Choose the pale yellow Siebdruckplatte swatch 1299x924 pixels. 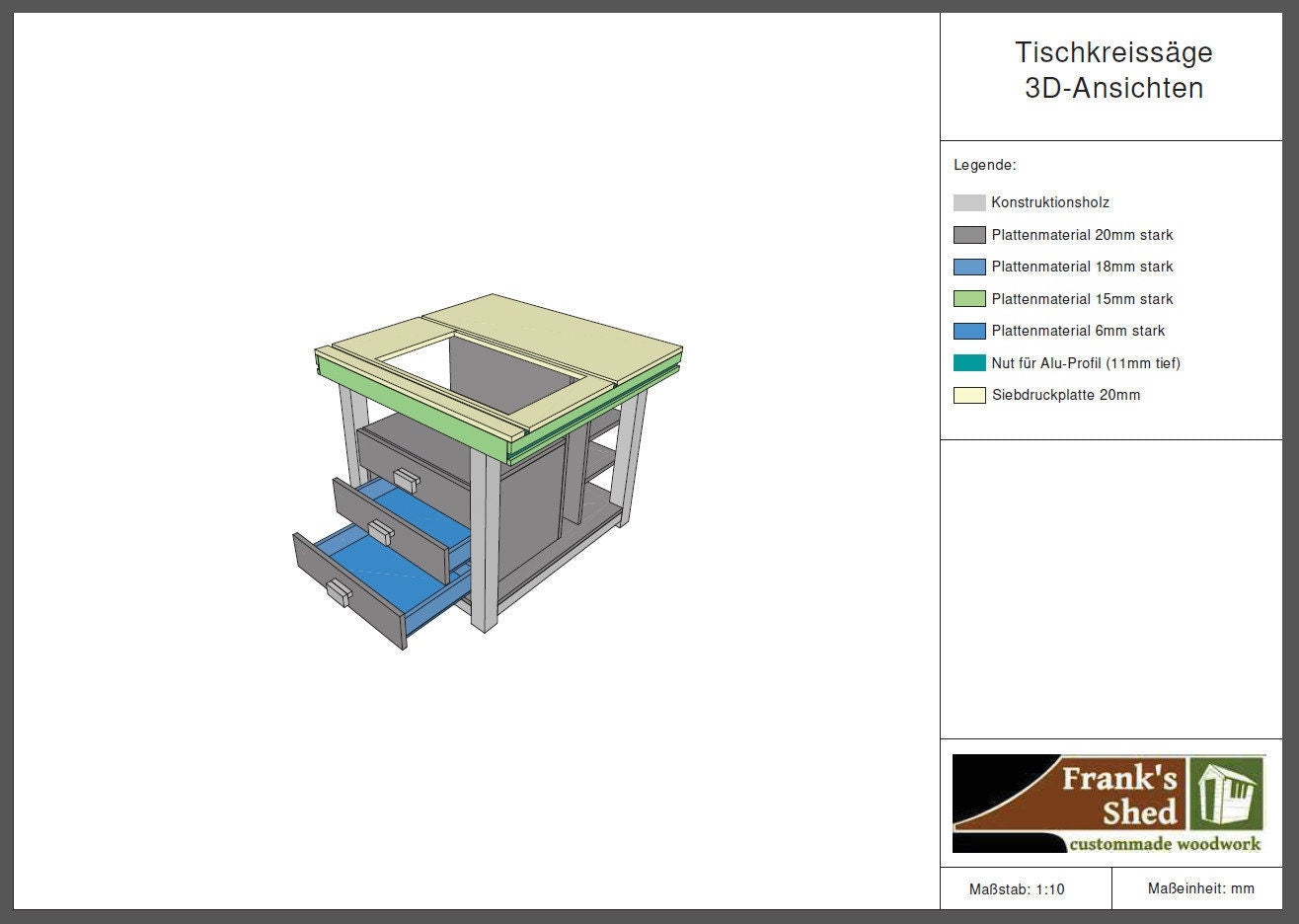tap(969, 395)
